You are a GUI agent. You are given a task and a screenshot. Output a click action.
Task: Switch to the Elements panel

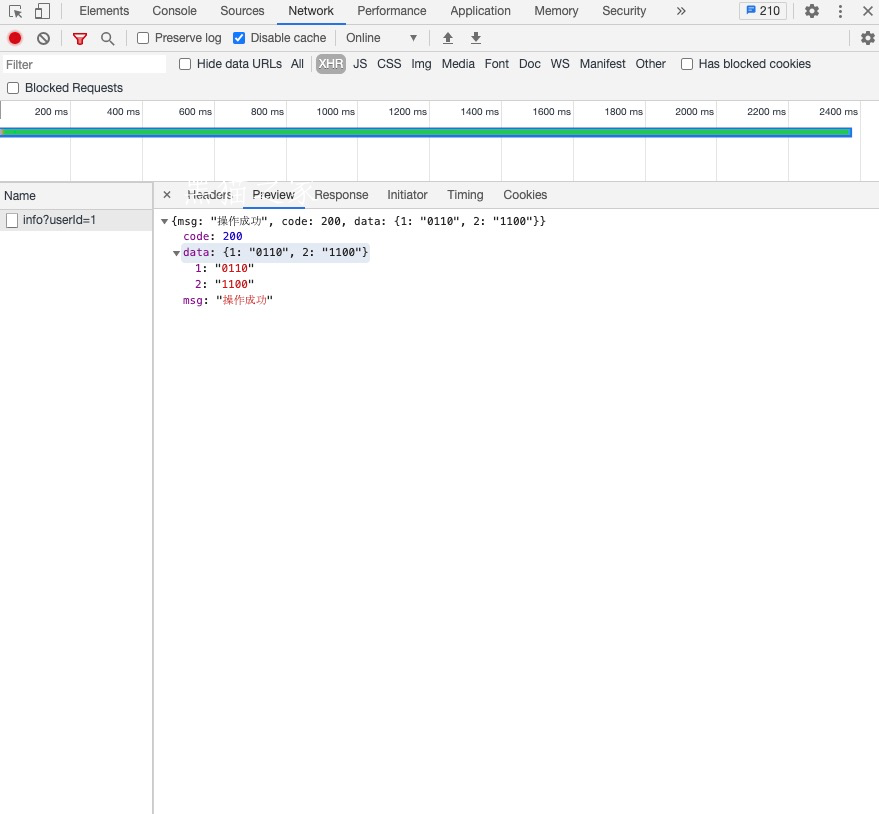pos(104,11)
